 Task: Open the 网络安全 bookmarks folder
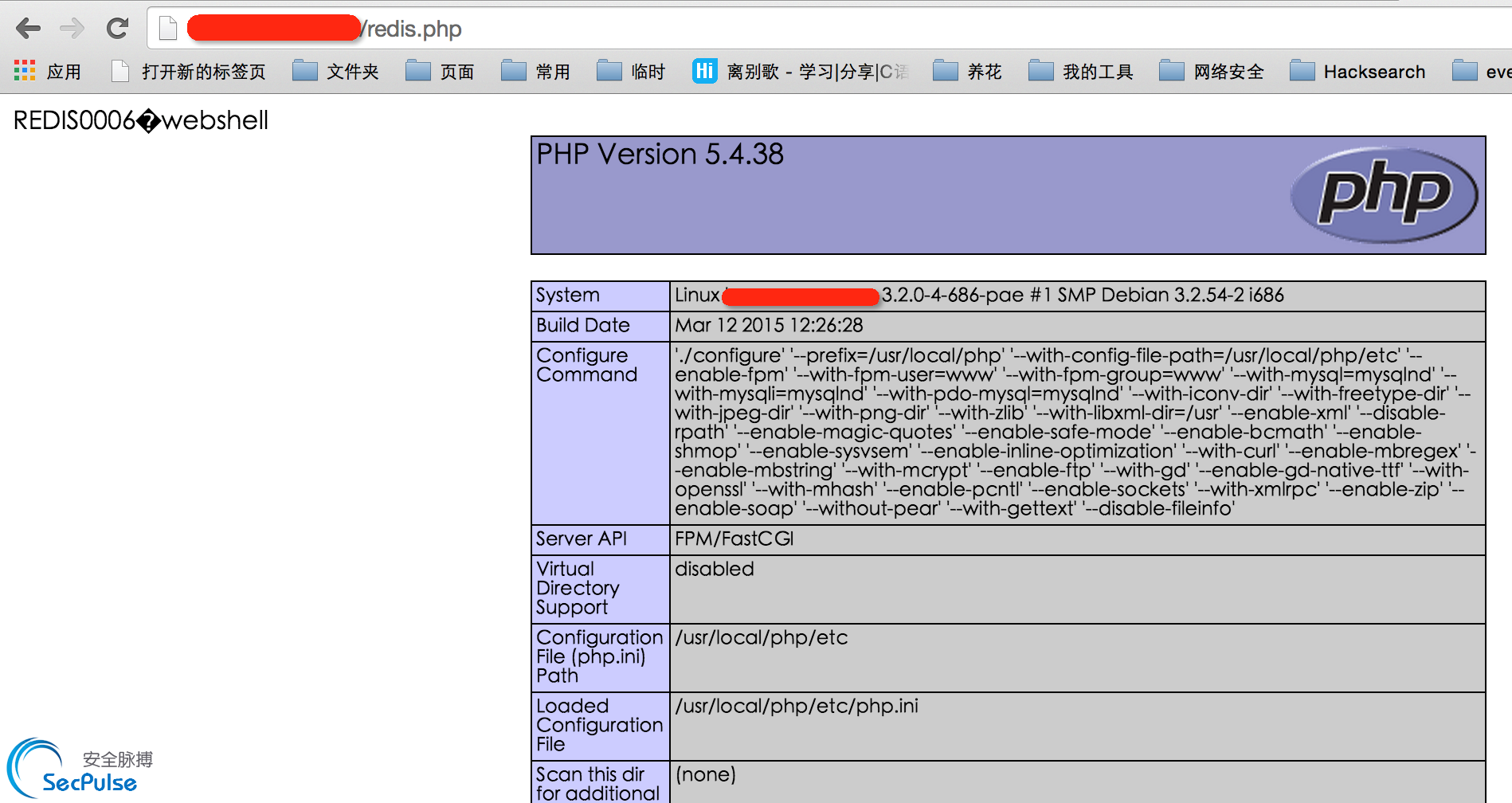pos(1211,72)
